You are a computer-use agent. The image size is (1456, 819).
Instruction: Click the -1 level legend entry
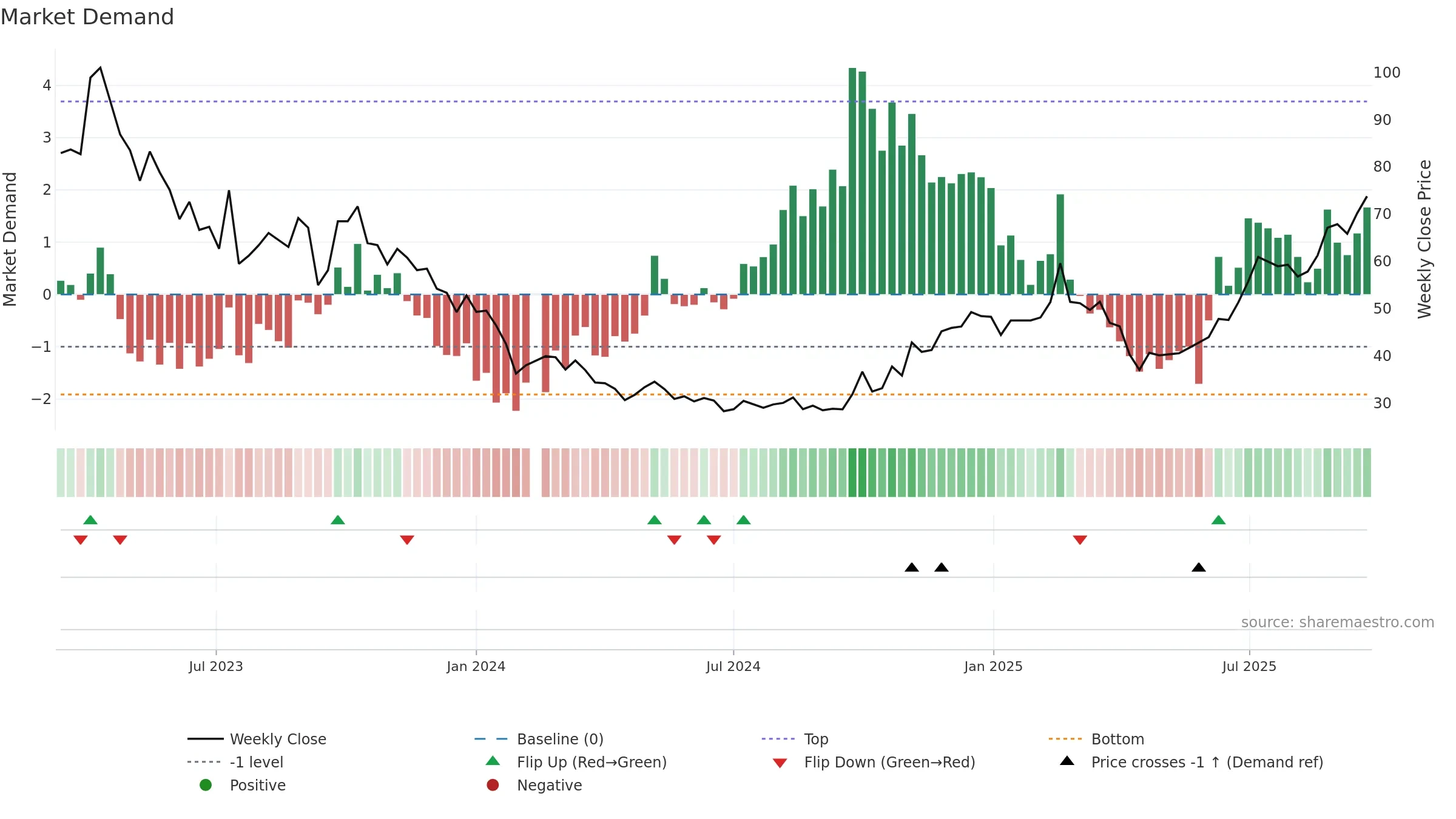235,762
